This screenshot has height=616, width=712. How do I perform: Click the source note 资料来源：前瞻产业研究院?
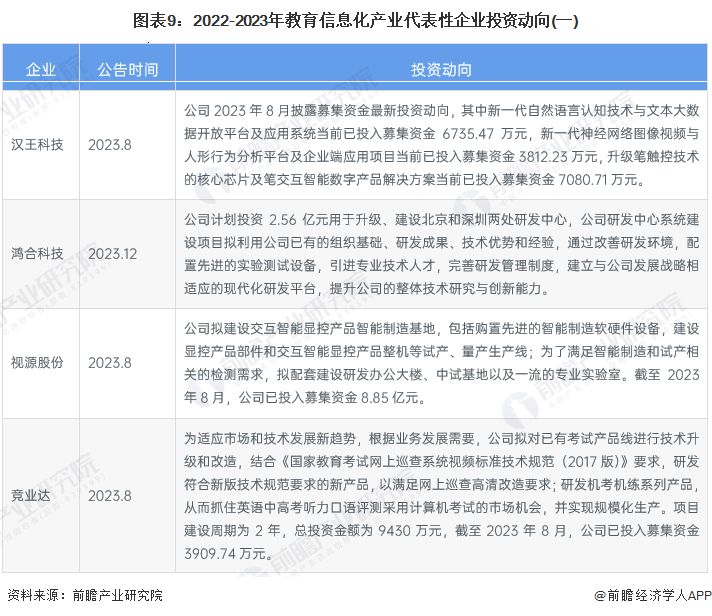click(85, 595)
